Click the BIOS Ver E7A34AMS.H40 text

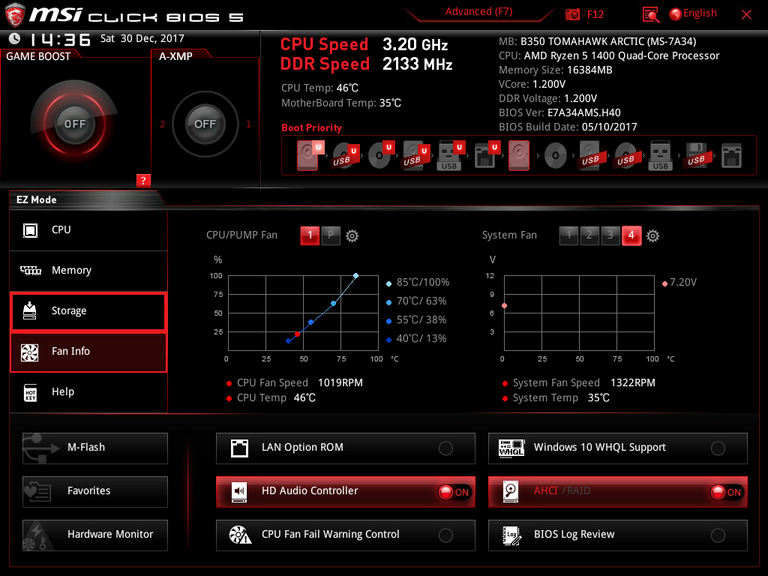click(560, 113)
